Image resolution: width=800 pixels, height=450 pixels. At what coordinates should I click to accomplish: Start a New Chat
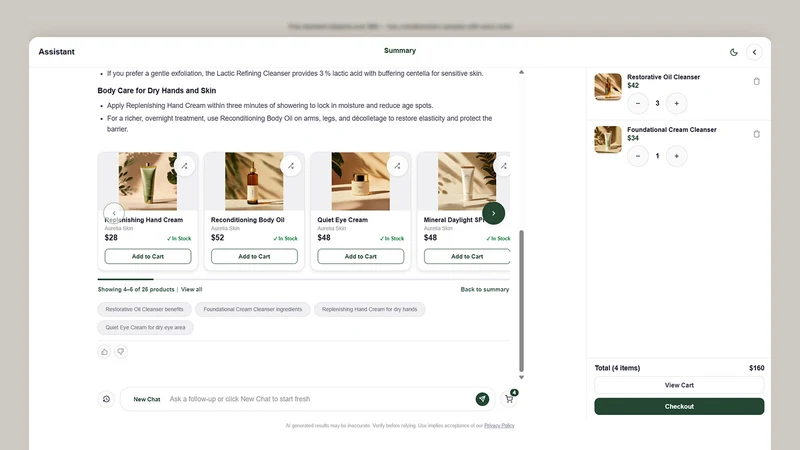pyautogui.click(x=147, y=399)
